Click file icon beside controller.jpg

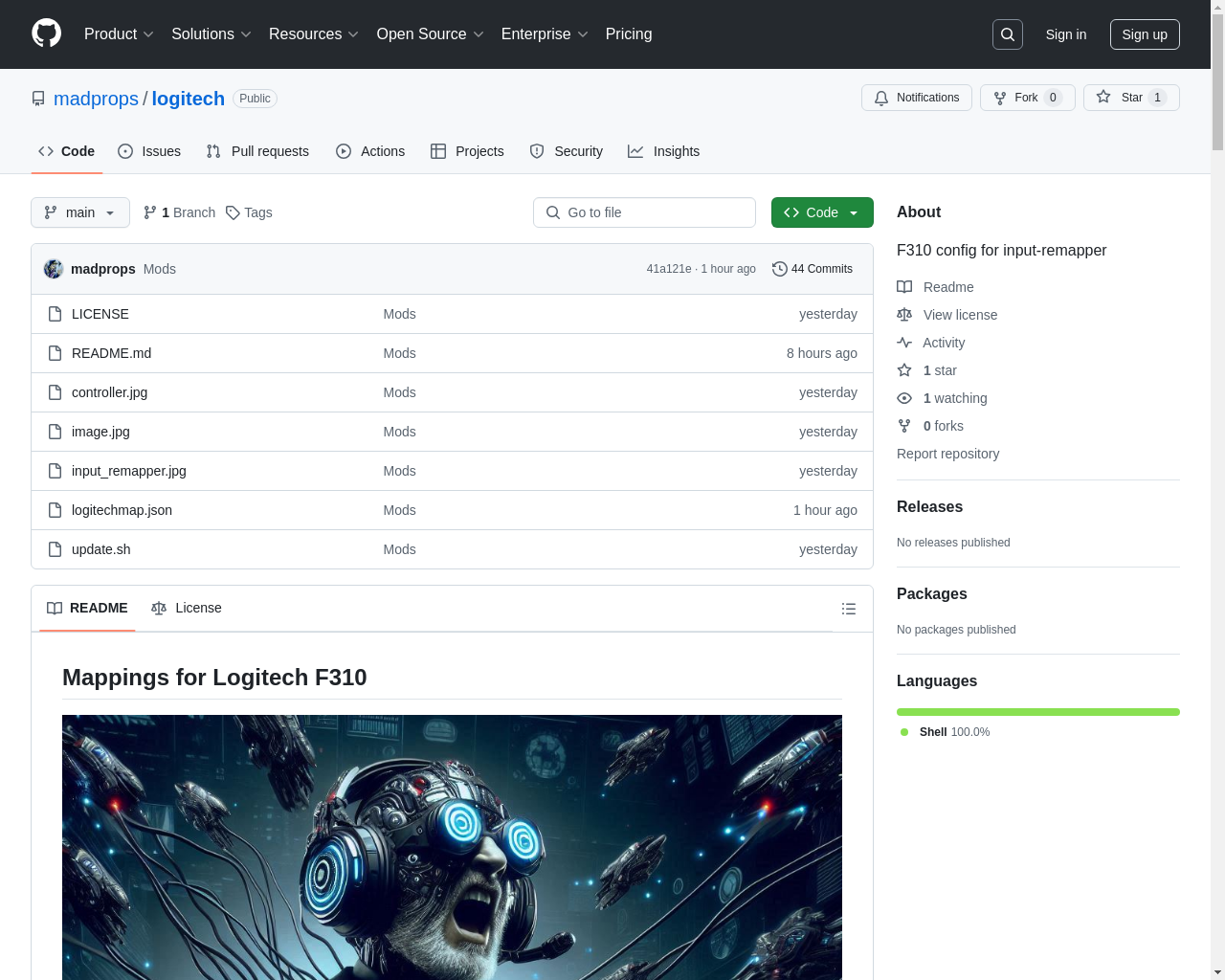(56, 392)
